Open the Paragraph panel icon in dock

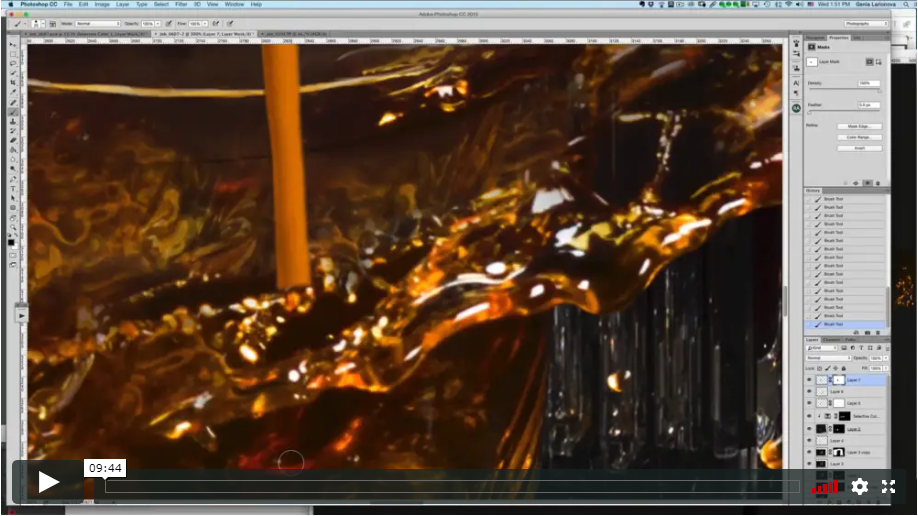click(796, 93)
